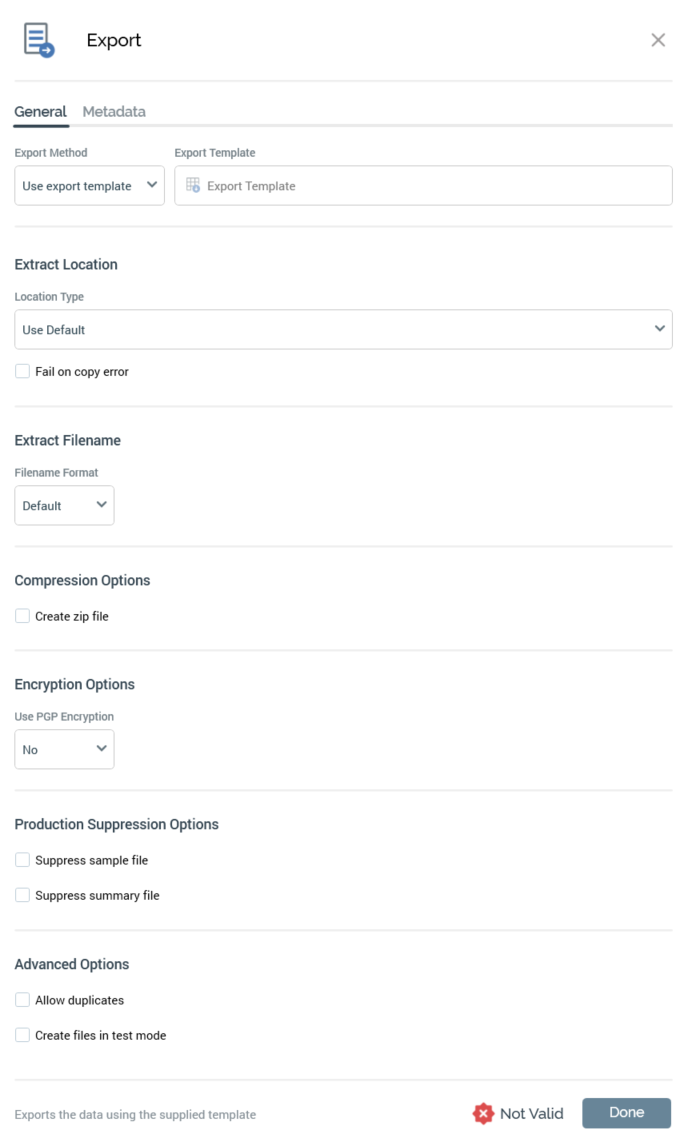Toggle the Allow duplicates checkbox
691x1147 pixels.
(23, 1000)
